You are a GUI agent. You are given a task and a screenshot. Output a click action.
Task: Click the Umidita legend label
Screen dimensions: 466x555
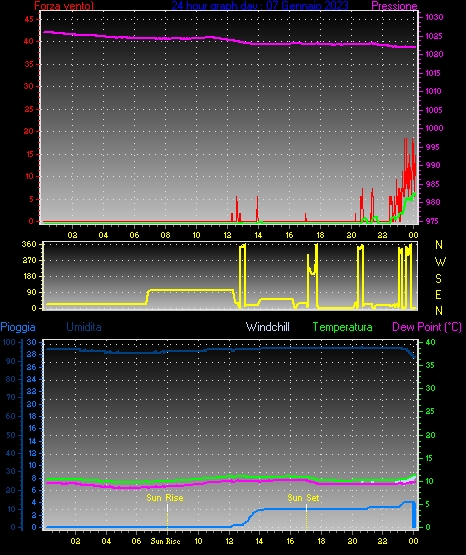click(84, 327)
